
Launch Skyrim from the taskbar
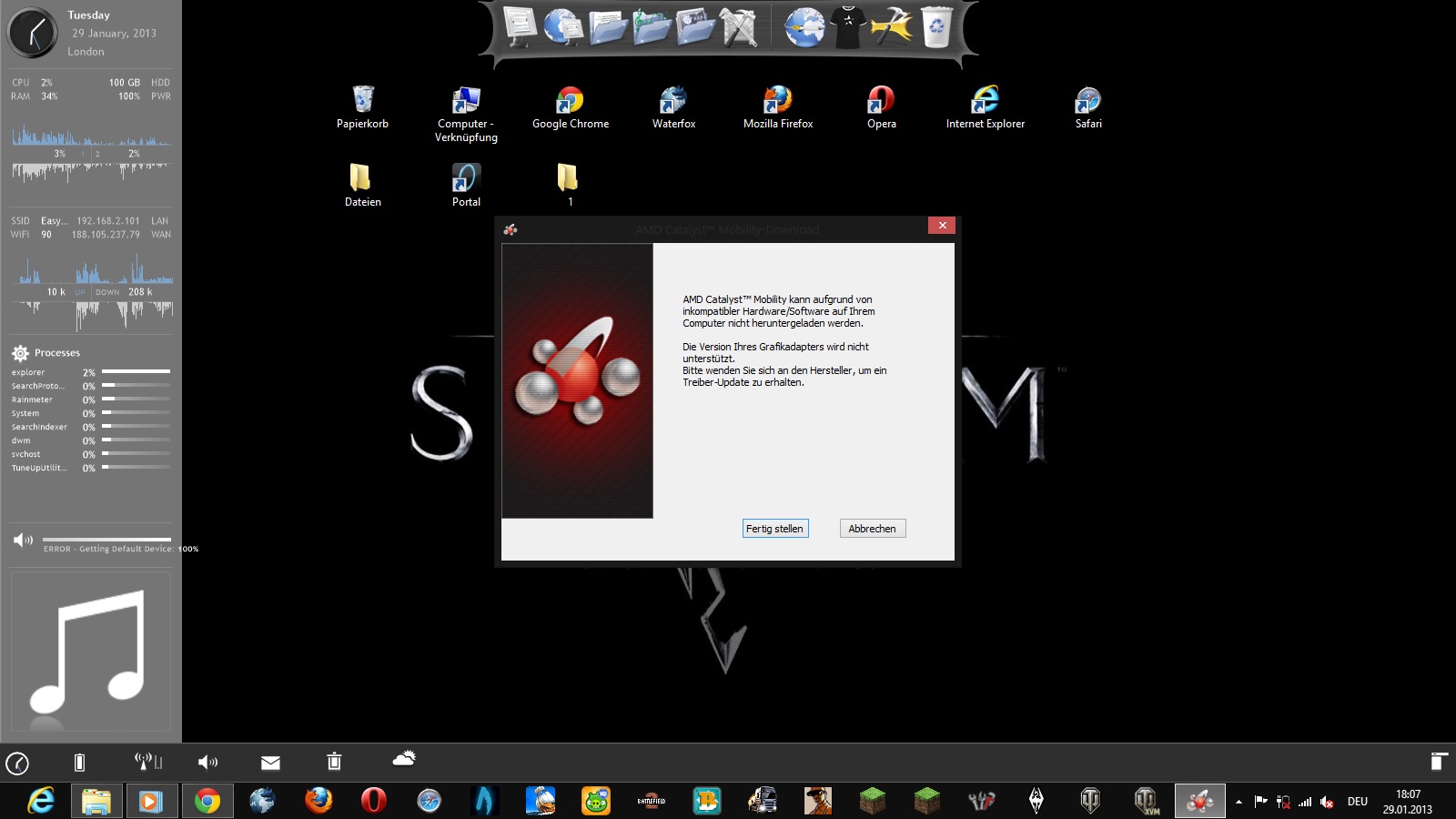point(1036,801)
